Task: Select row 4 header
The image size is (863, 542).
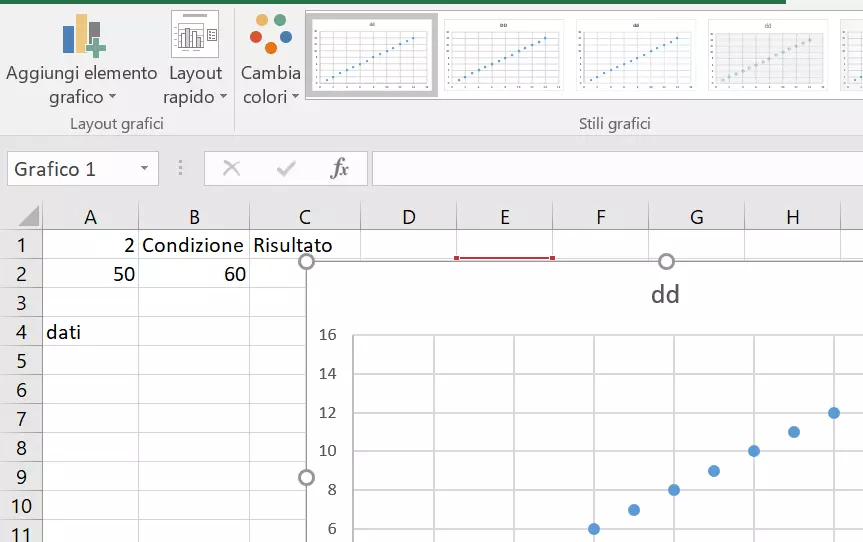Action: [21, 332]
